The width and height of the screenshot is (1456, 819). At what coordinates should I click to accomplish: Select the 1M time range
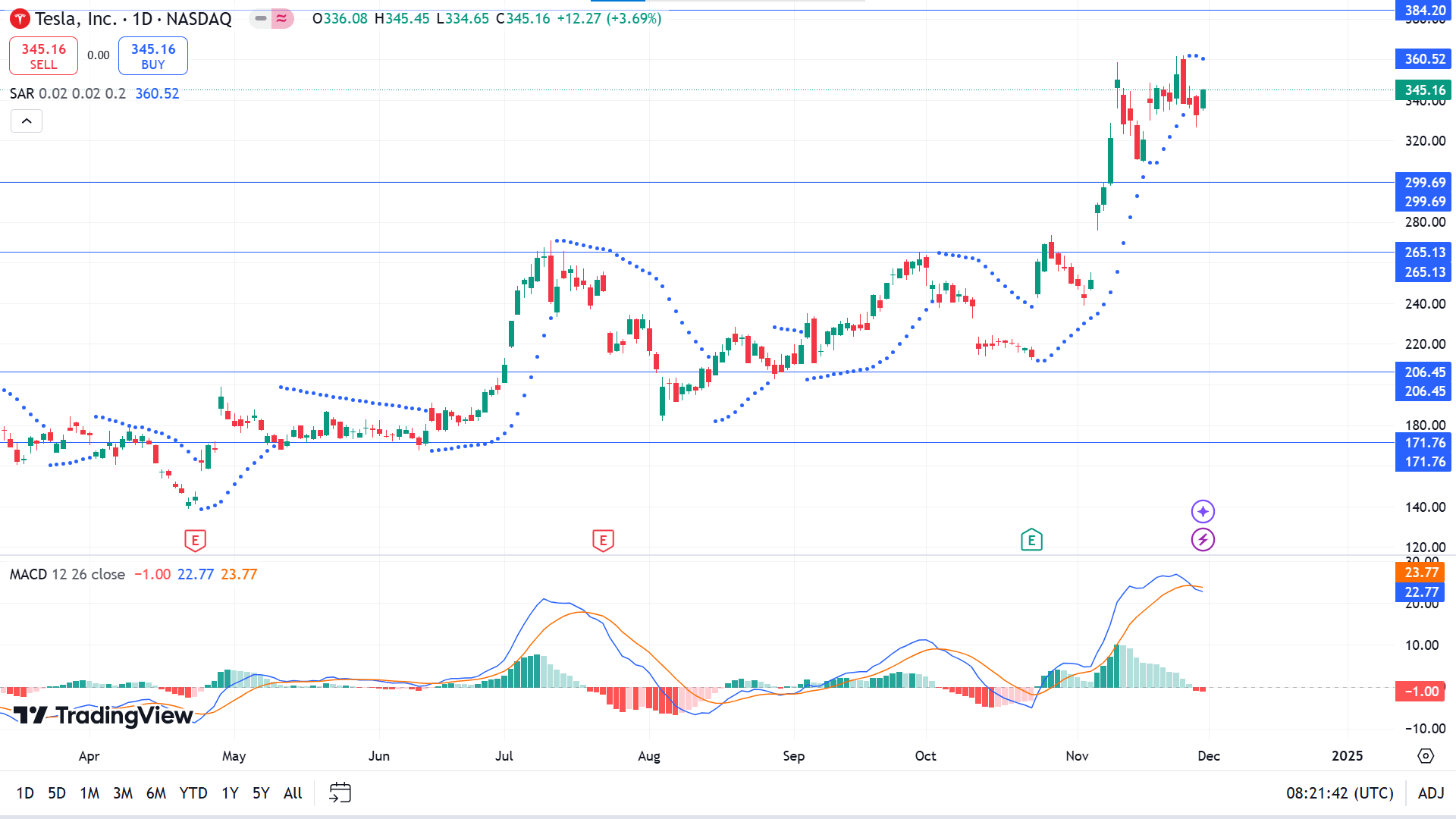[89, 793]
